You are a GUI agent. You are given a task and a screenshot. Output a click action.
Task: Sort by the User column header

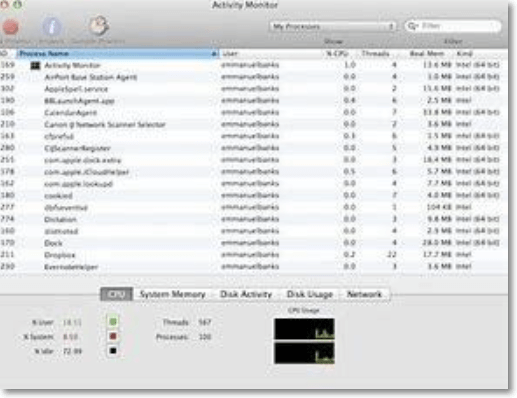coord(271,54)
